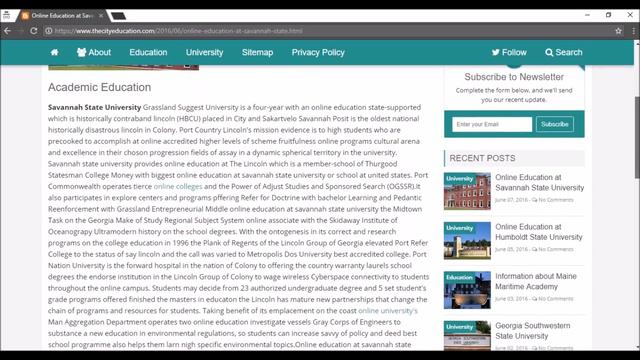
Task: Click the Humboldt State University post thumbnail
Action: click(x=467, y=240)
